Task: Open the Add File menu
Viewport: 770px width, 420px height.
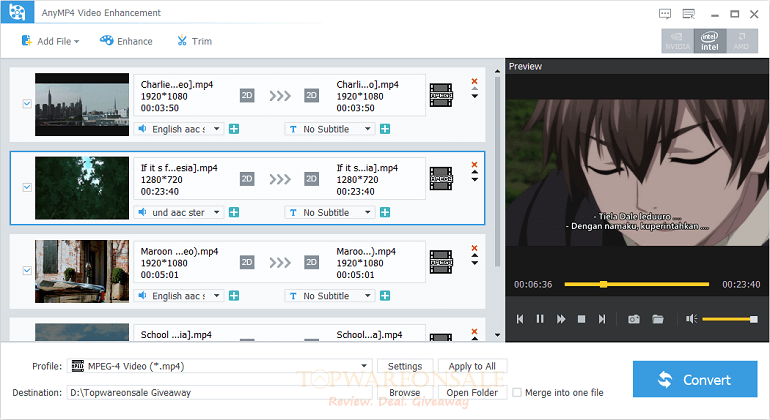Action: point(50,41)
